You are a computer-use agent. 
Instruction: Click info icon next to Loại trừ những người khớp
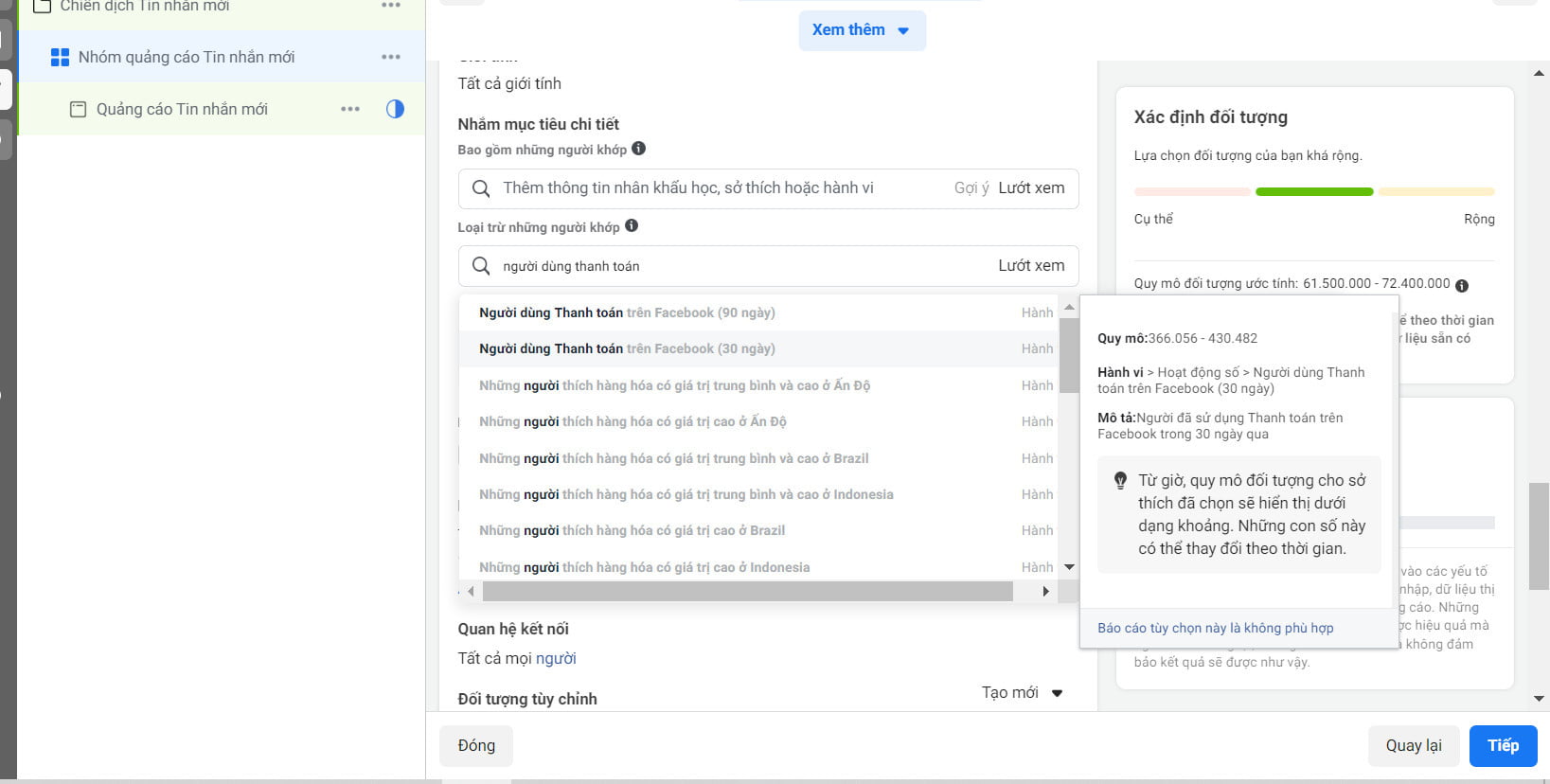coord(632,226)
